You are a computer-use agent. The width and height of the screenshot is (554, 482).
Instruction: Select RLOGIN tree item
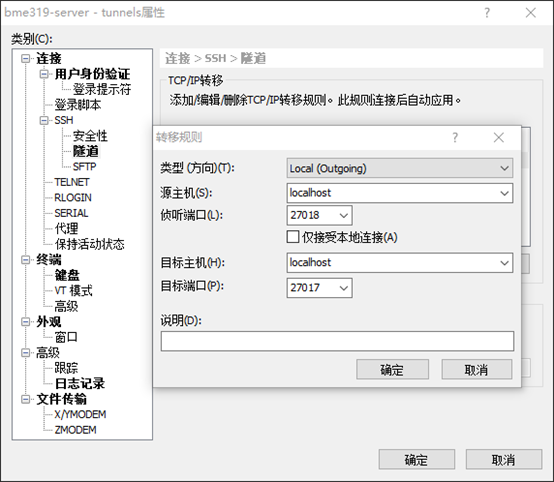[x=73, y=198]
